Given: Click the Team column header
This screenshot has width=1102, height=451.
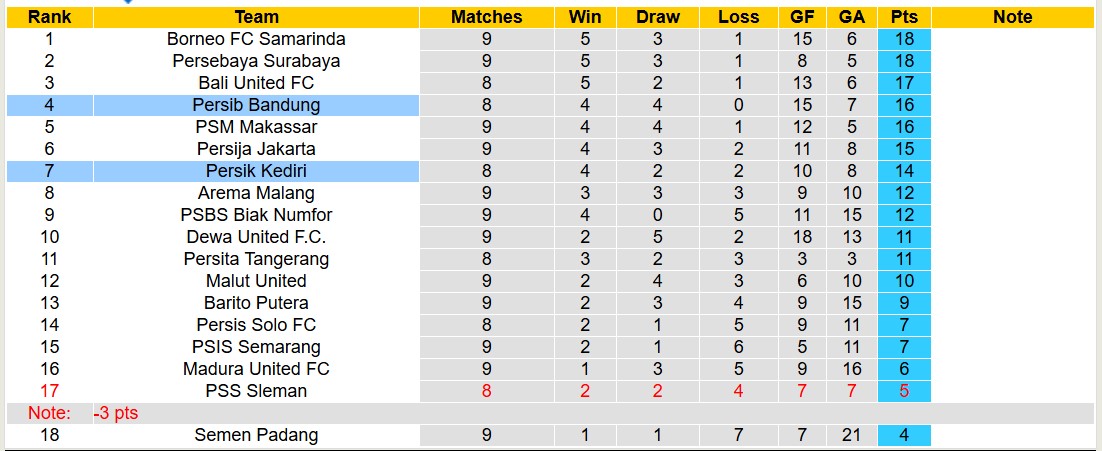Looking at the screenshot, I should point(256,17).
